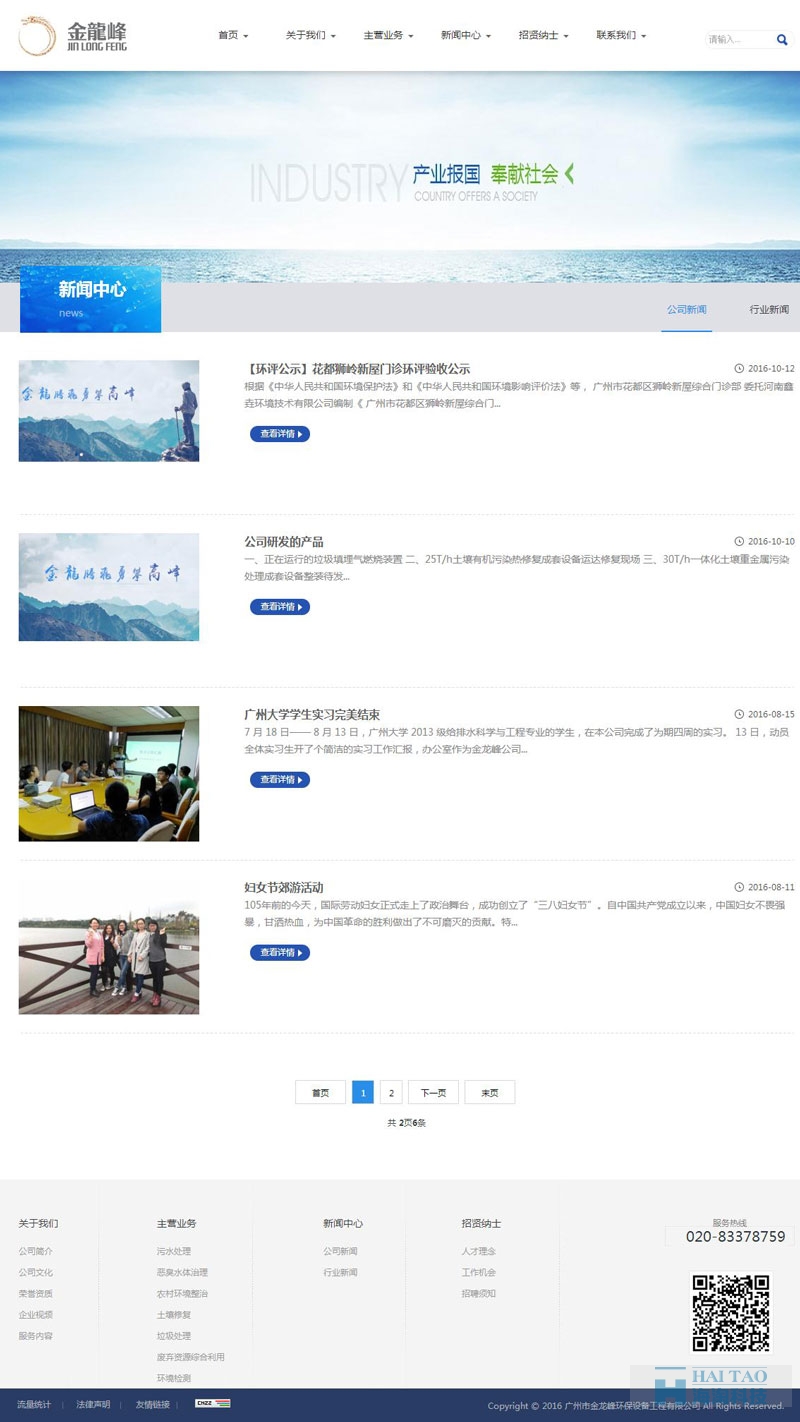Image resolution: width=800 pixels, height=1422 pixels.
Task: Open footer link 公司文化
Action: pyautogui.click(x=36, y=1273)
